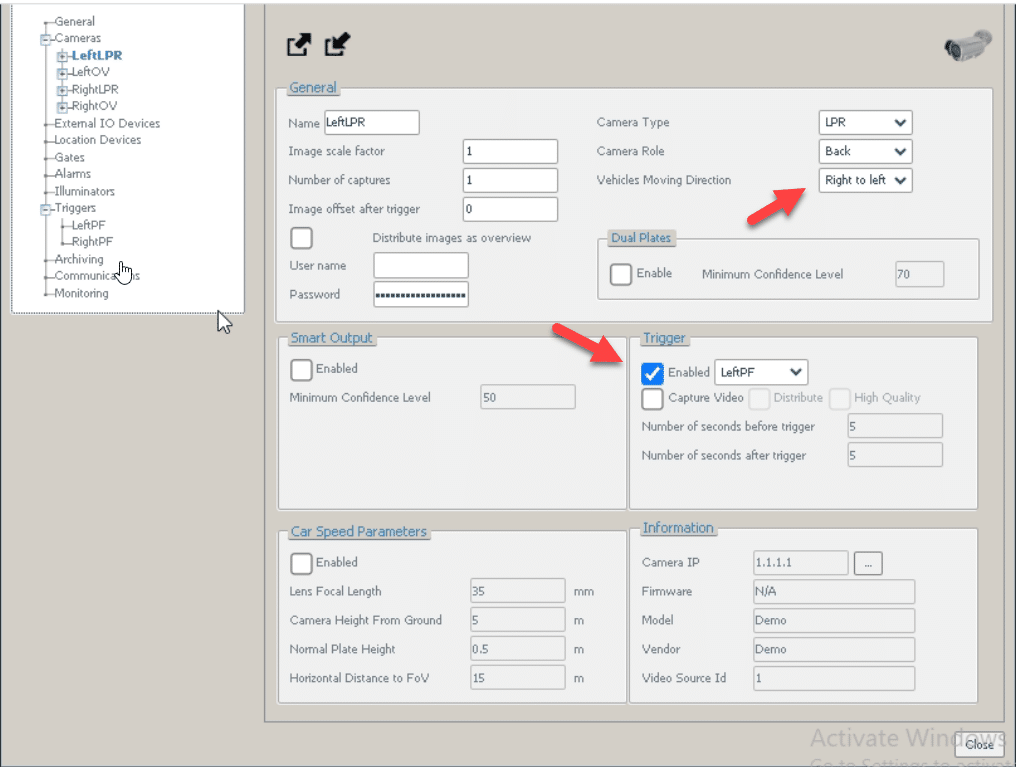Select the Archiving tree item
The height and width of the screenshot is (767, 1016).
click(x=78, y=259)
